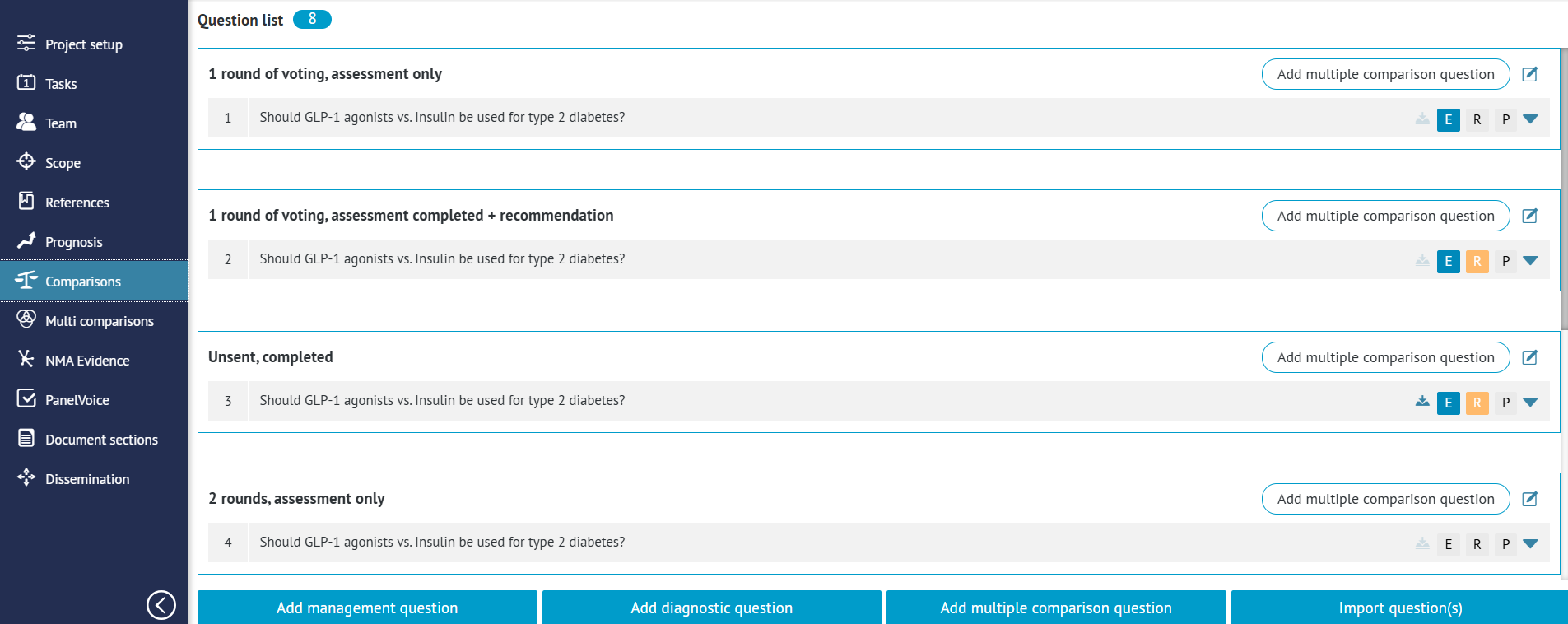Image resolution: width=1568 pixels, height=624 pixels.
Task: Toggle the blue E button on question 1
Action: (x=1449, y=119)
